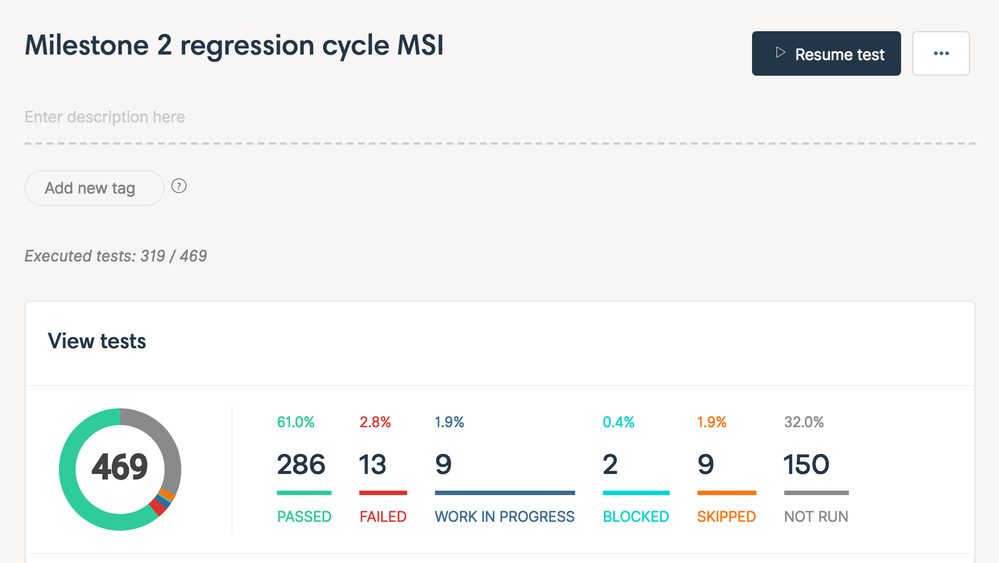Image resolution: width=999 pixels, height=563 pixels.
Task: Click into the description input field
Action: [x=400, y=117]
